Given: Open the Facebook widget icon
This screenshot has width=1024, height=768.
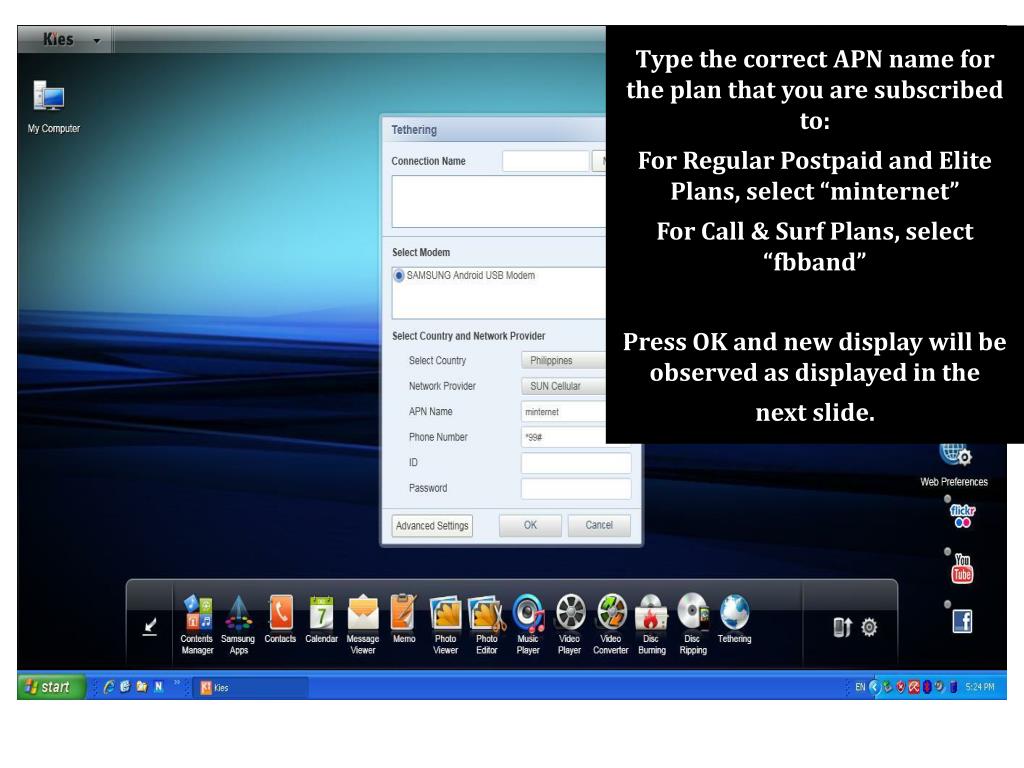Looking at the screenshot, I should click(963, 621).
